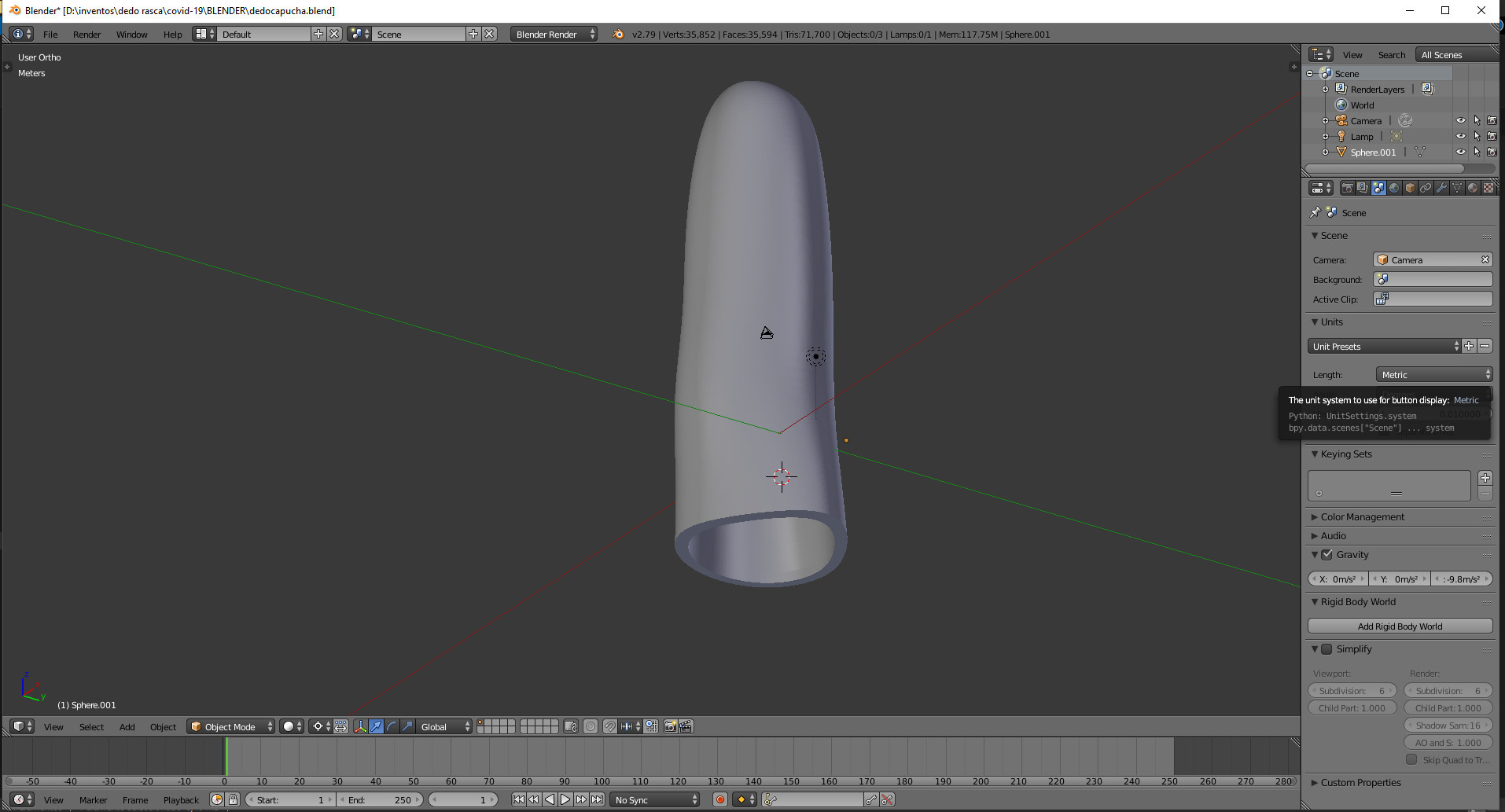Enable the rotate manipulator
The image size is (1505, 812).
pos(392,726)
